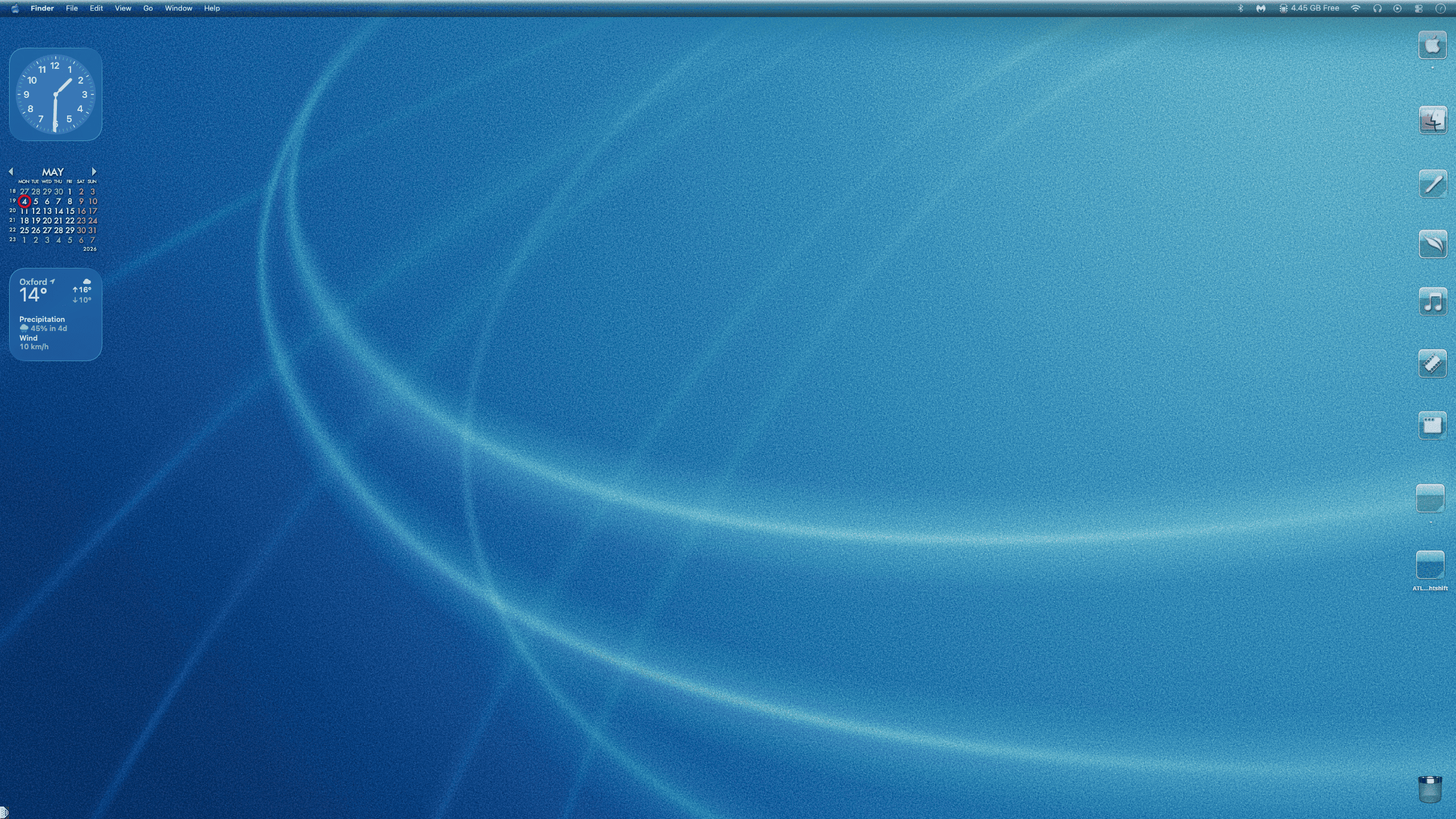Click the WED weekday header
The height and width of the screenshot is (819, 1456).
click(x=47, y=182)
